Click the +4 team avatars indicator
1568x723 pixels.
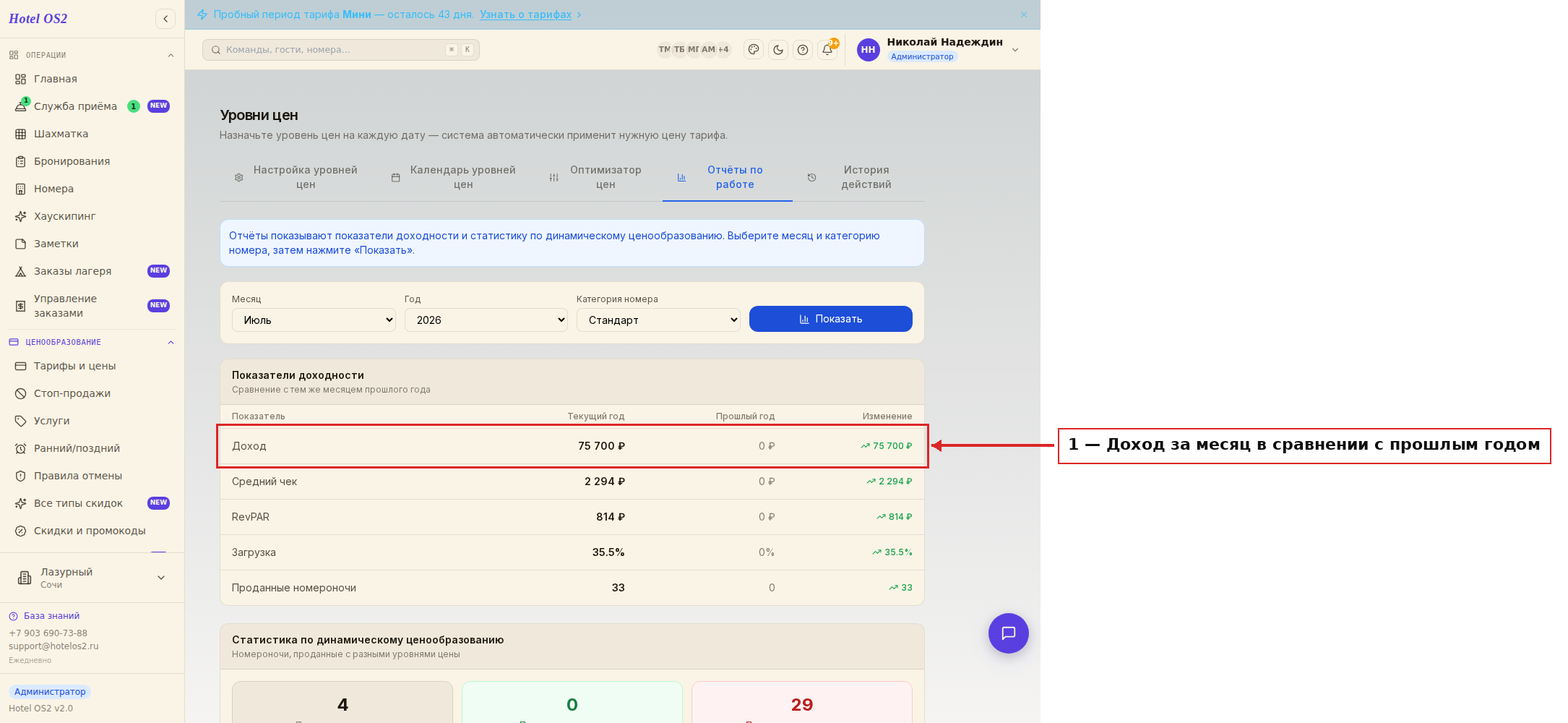click(723, 50)
